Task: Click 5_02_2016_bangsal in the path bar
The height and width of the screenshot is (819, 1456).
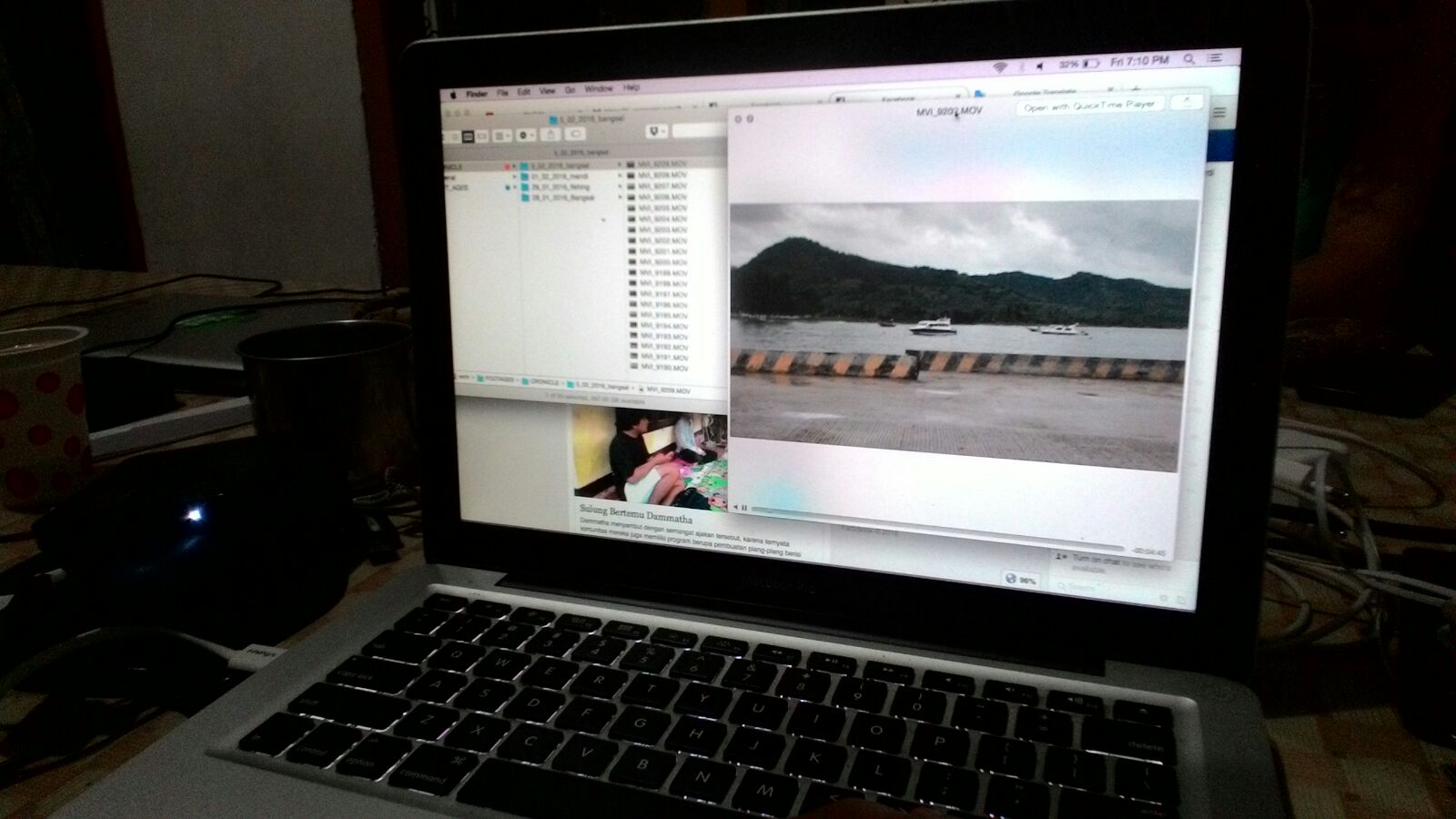Action: (x=597, y=385)
